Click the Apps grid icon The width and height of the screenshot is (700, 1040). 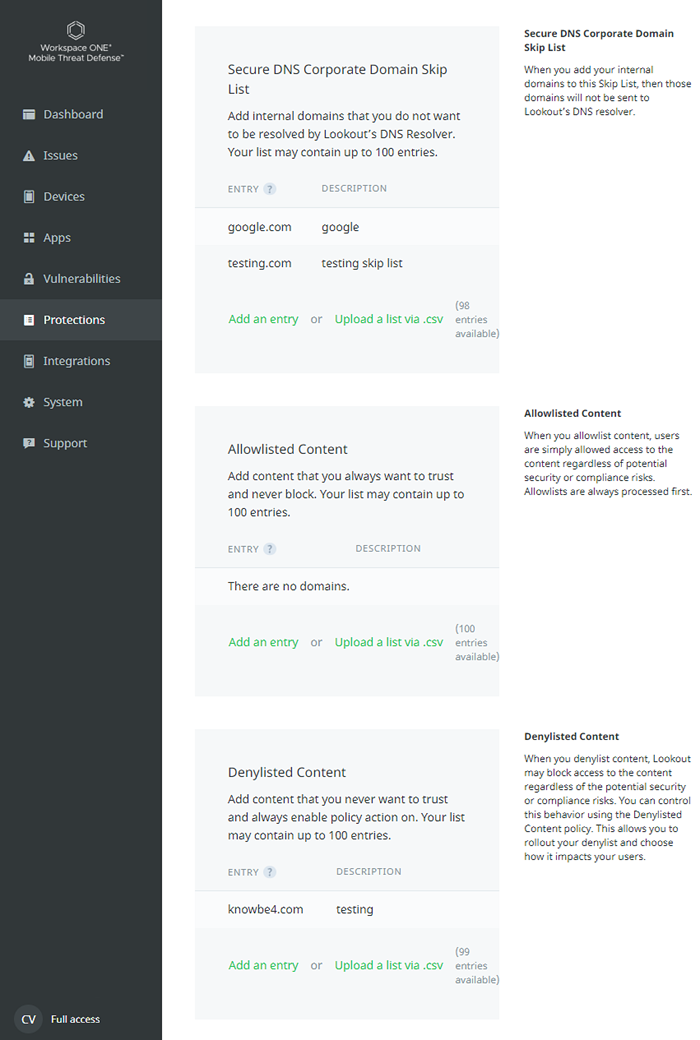click(29, 237)
